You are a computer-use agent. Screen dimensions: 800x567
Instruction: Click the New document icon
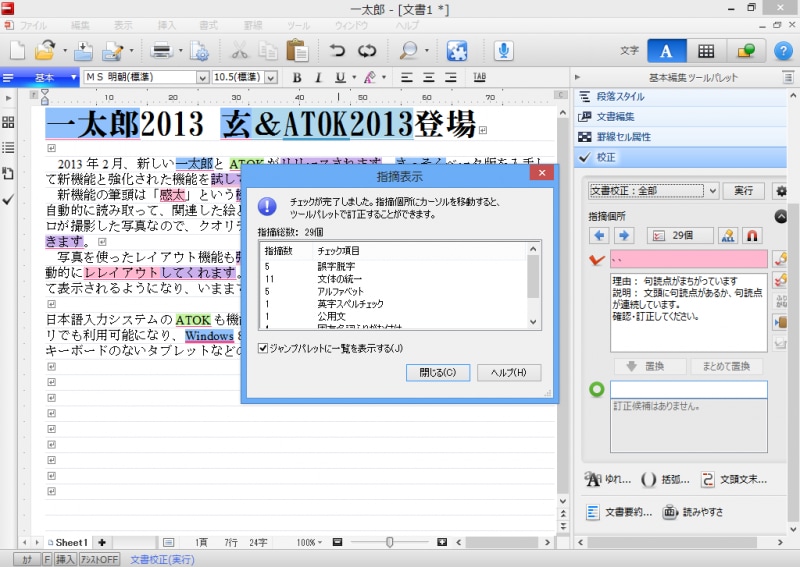18,51
